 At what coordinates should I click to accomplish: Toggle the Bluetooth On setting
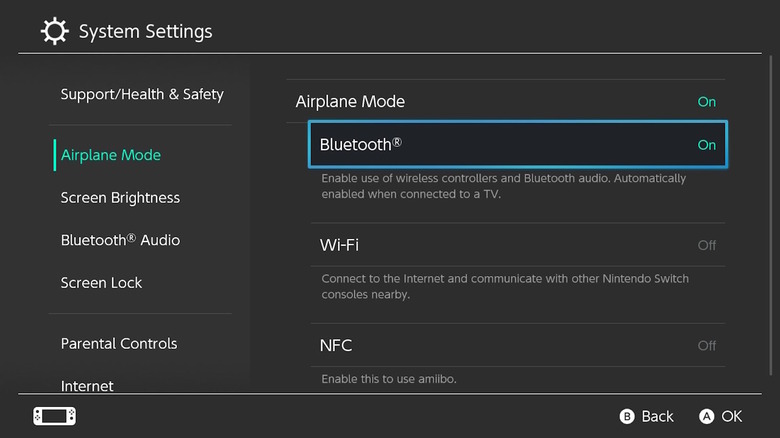[x=706, y=145]
